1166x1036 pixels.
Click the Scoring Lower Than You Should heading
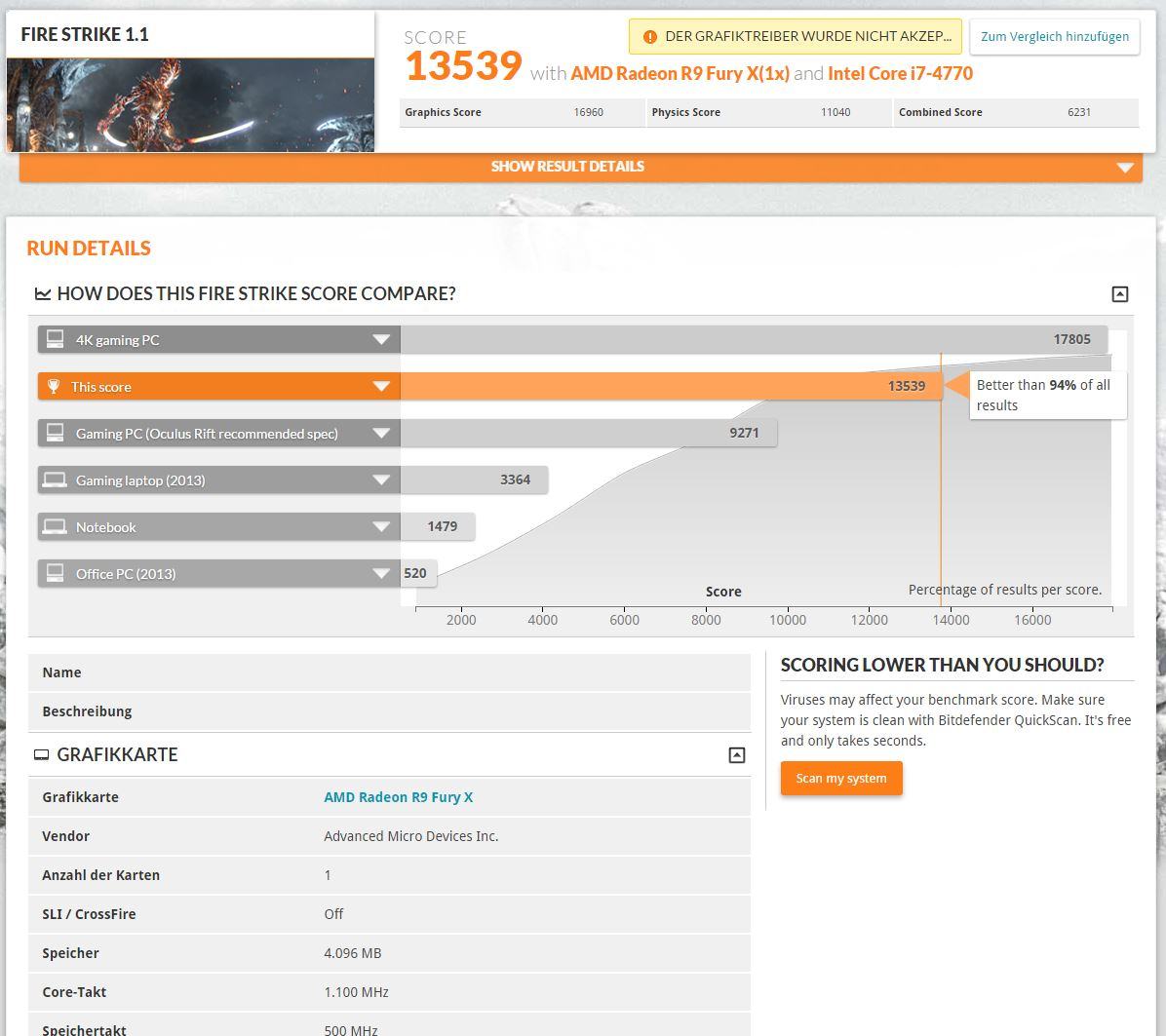pyautogui.click(x=942, y=665)
